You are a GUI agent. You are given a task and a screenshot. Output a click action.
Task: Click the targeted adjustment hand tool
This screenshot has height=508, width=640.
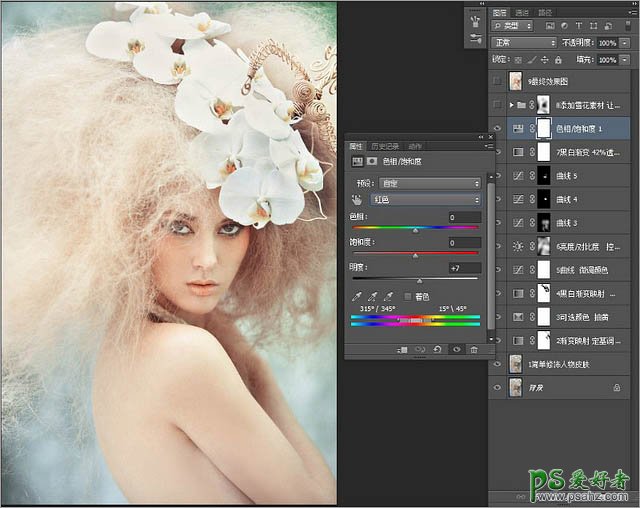pos(357,200)
